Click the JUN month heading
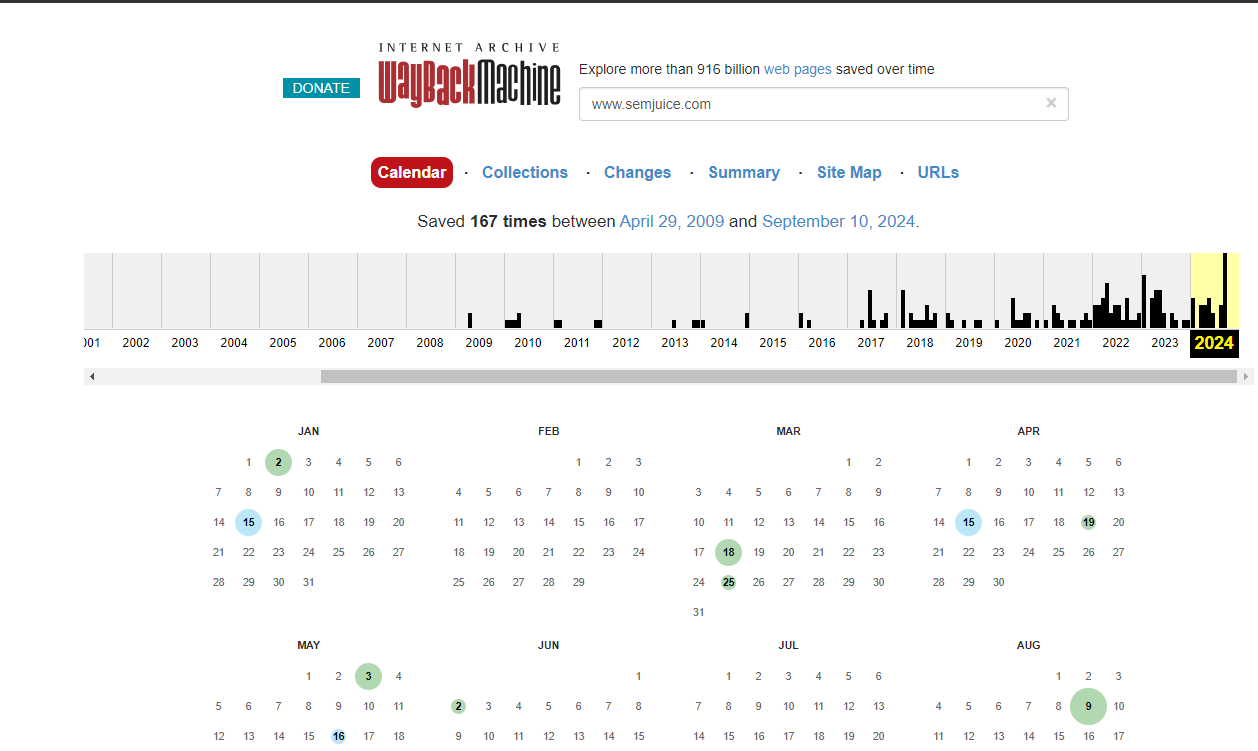Viewport: 1258px width, 751px height. (549, 645)
